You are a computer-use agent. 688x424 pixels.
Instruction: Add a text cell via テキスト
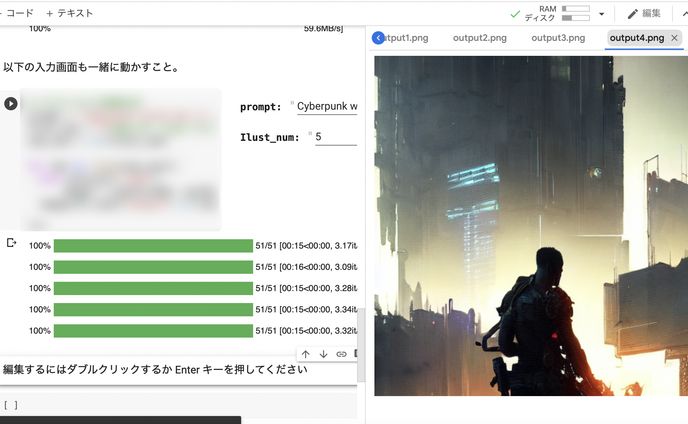(69, 13)
